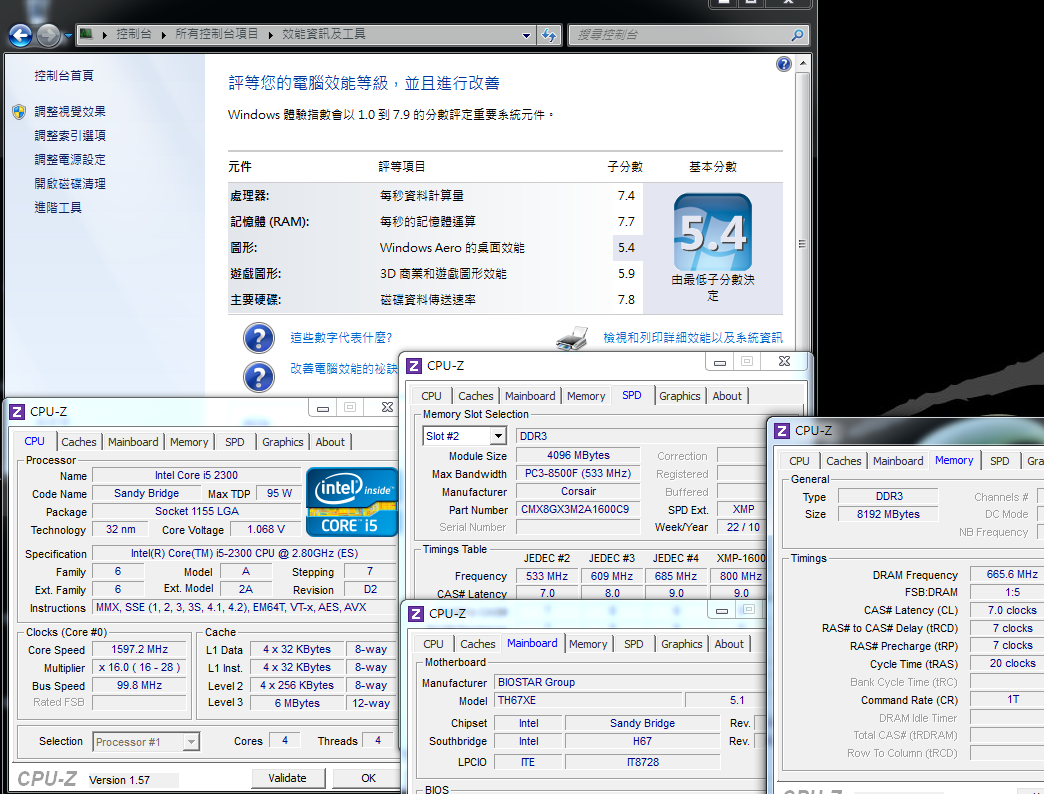The height and width of the screenshot is (794, 1044).
Task: Click the Back arrow in Control Panel
Action: pyautogui.click(x=21, y=35)
